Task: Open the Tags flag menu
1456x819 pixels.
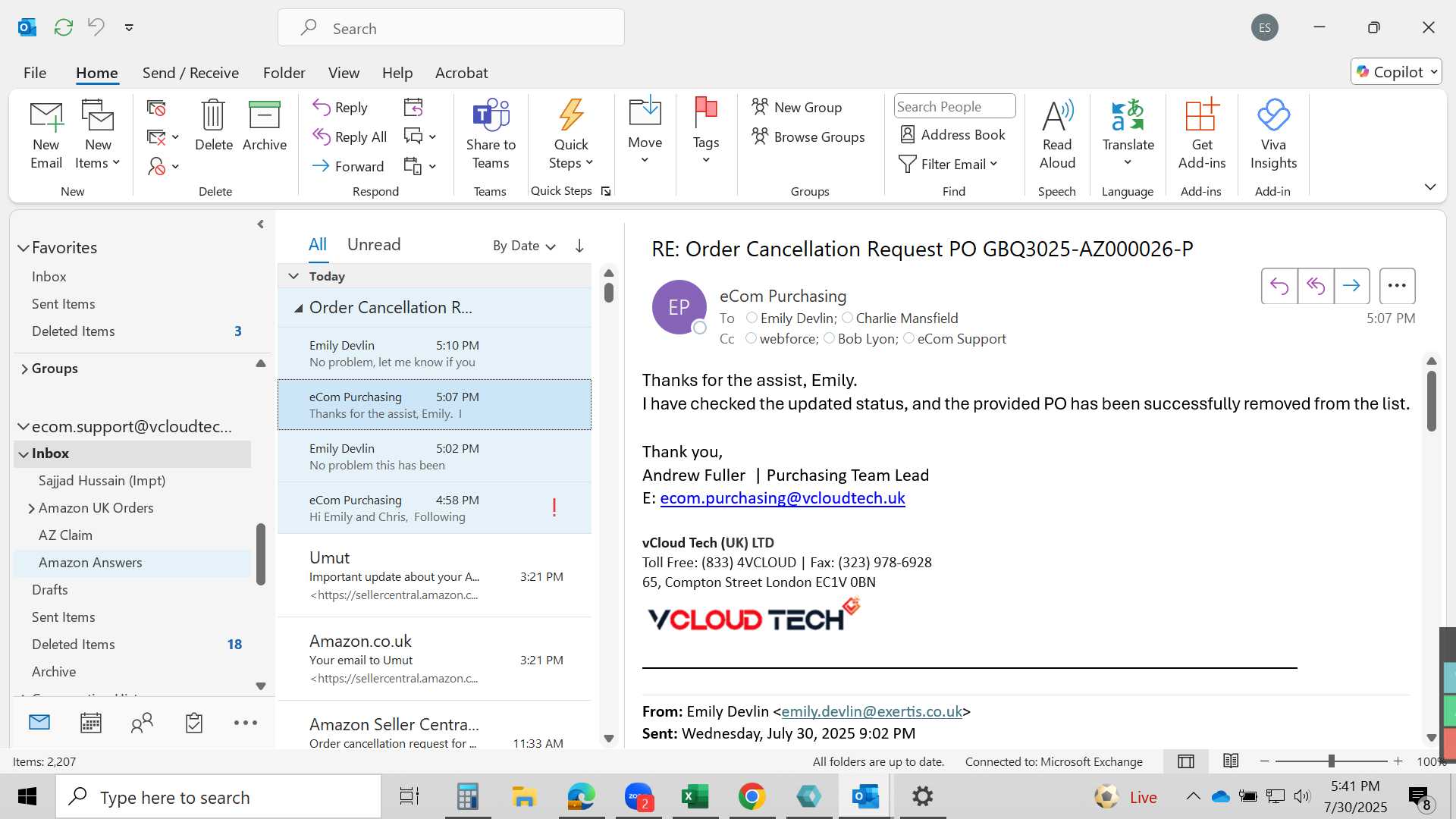Action: coord(705,130)
